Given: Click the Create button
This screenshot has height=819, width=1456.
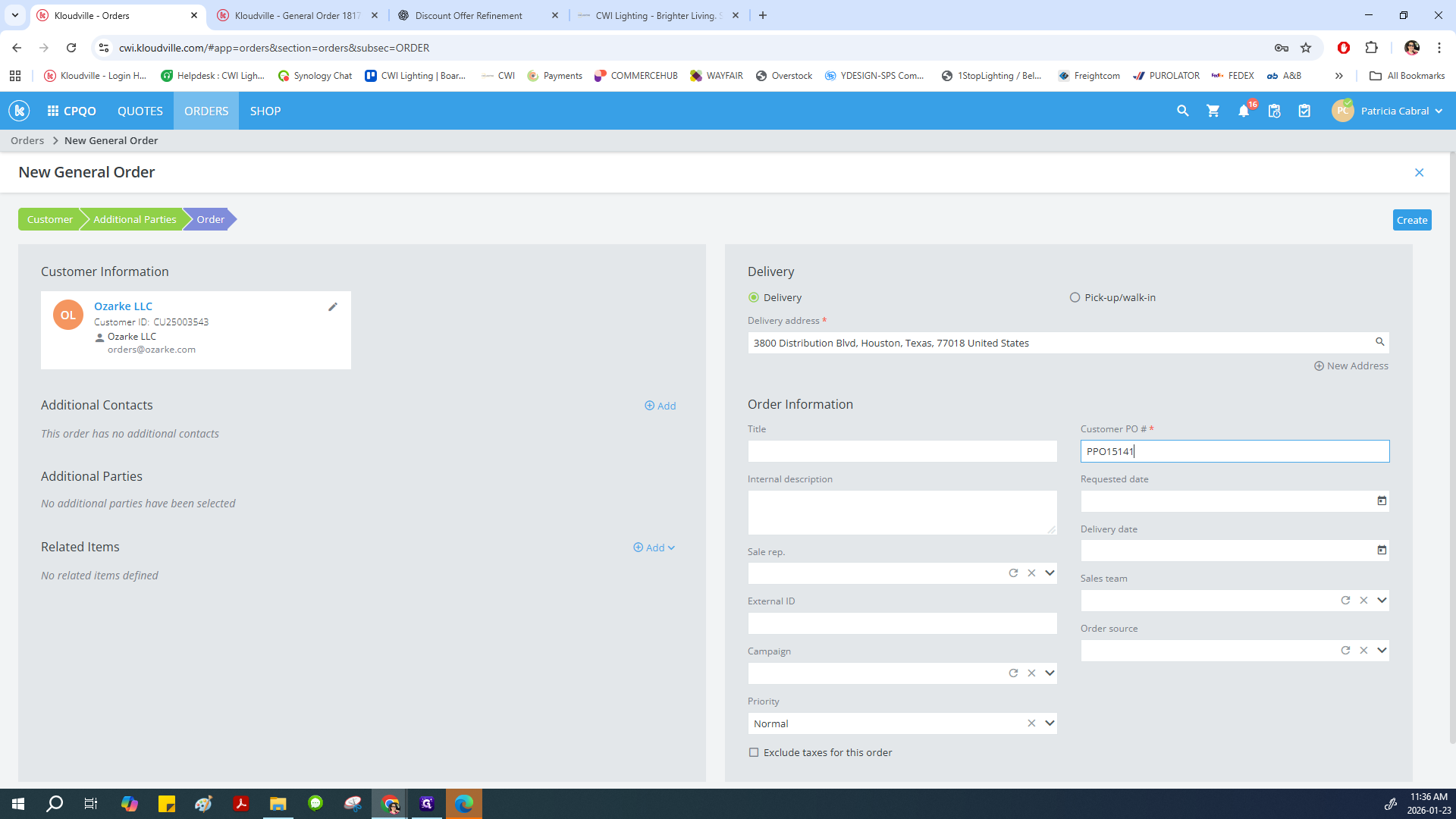Looking at the screenshot, I should tap(1411, 220).
